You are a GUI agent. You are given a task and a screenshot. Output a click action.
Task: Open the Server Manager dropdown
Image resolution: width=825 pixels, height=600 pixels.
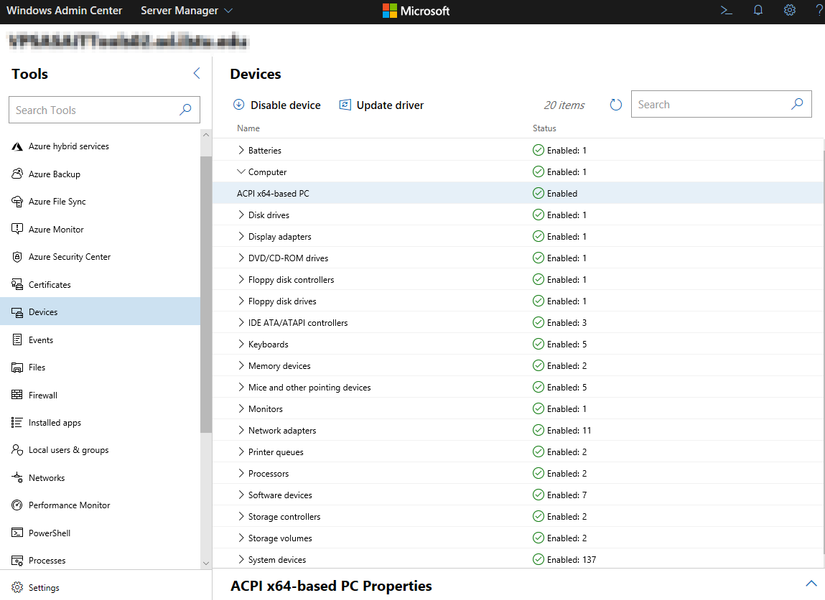tap(186, 11)
